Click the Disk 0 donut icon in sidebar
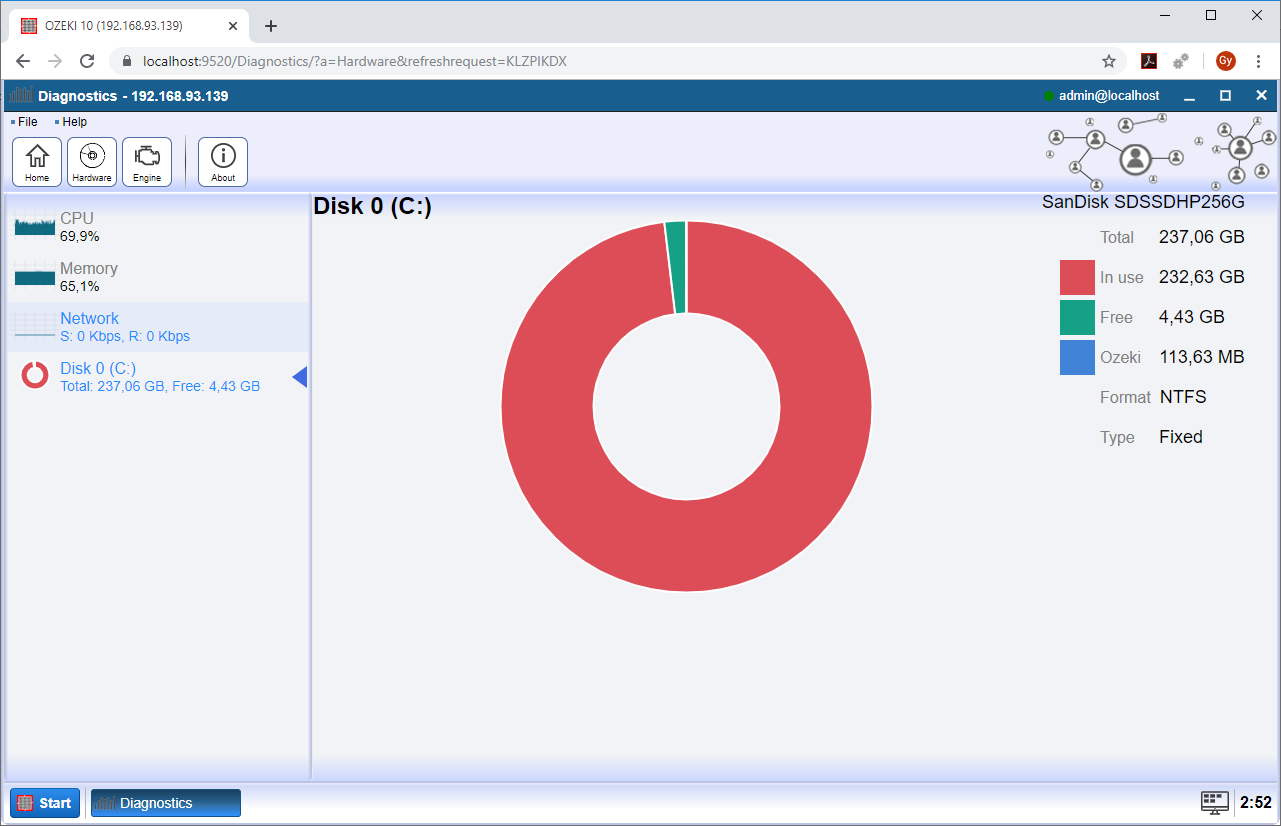 (35, 376)
